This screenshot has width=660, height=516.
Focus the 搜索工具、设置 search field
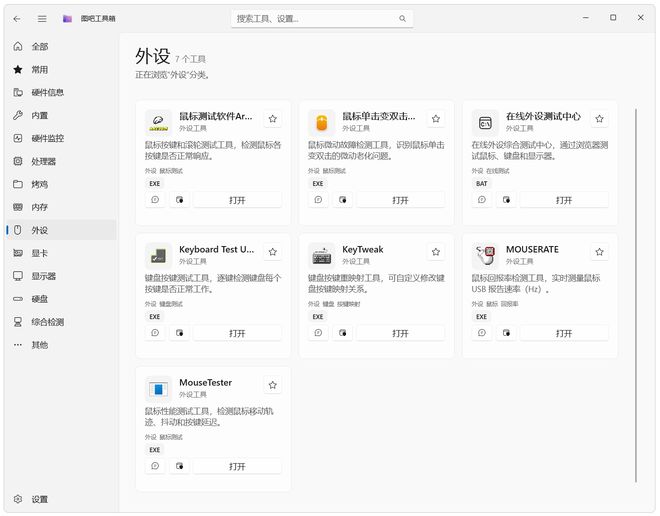[x=322, y=19]
